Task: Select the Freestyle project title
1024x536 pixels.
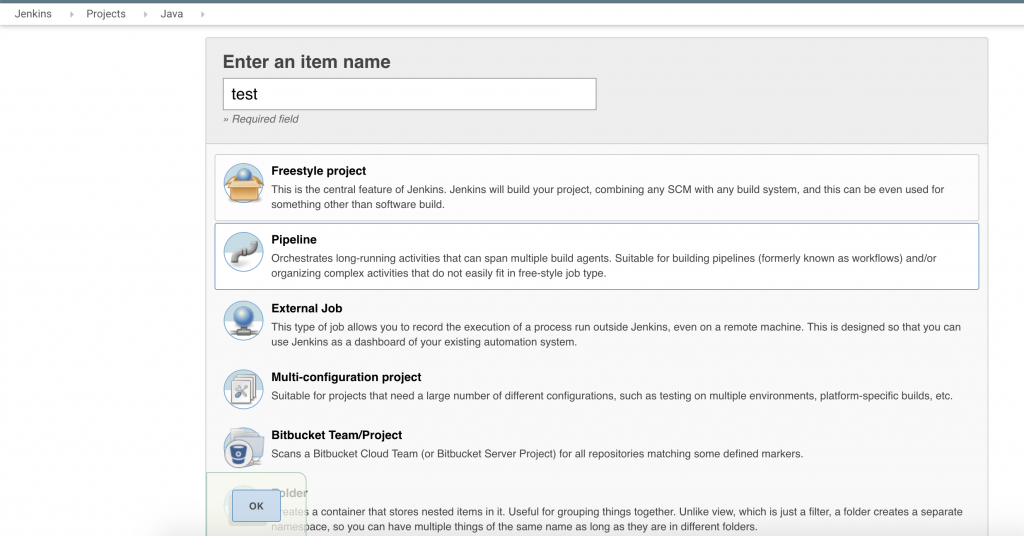Action: pyautogui.click(x=318, y=171)
